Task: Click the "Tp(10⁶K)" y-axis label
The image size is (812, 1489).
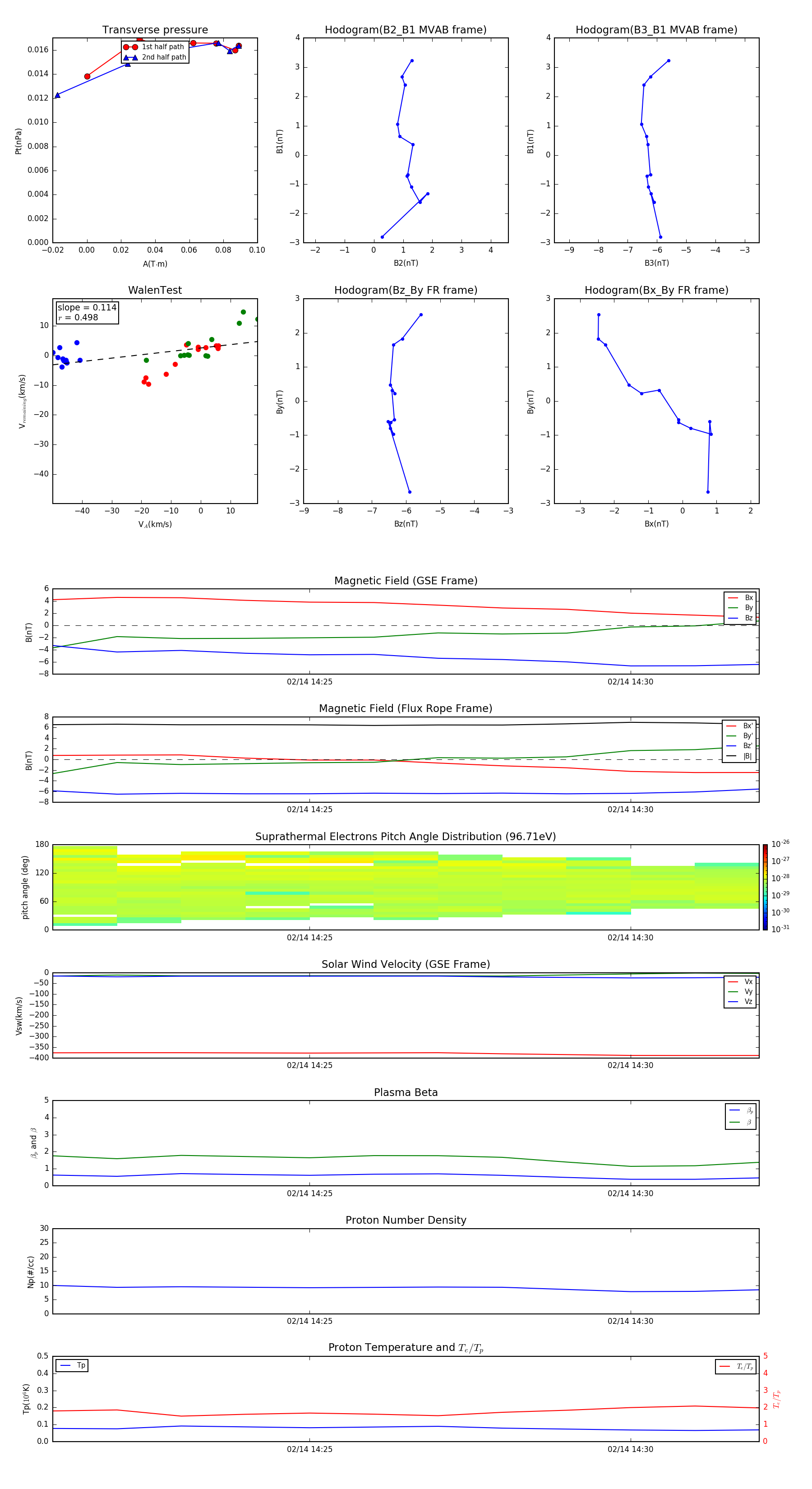Action: point(26,1399)
